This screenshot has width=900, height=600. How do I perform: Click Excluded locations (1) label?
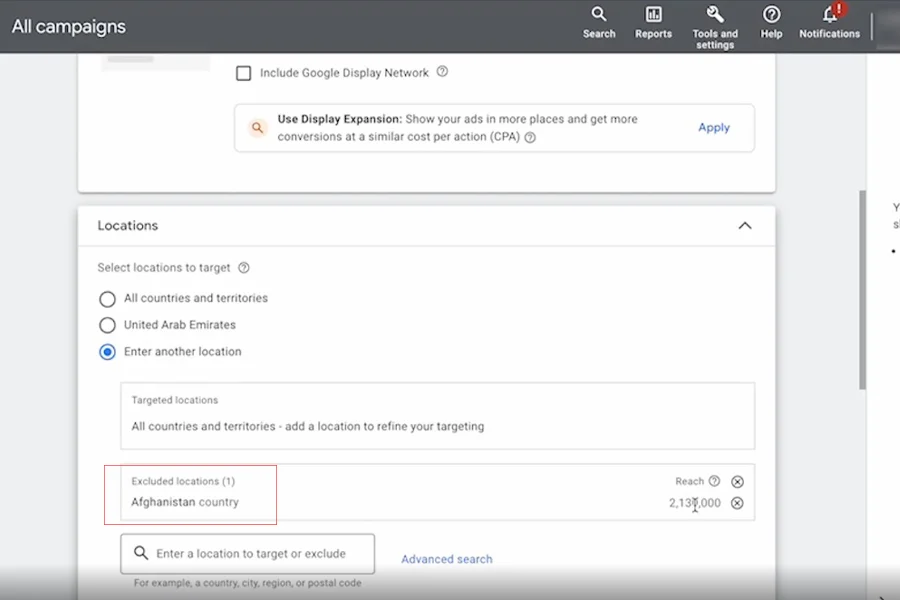pos(183,481)
